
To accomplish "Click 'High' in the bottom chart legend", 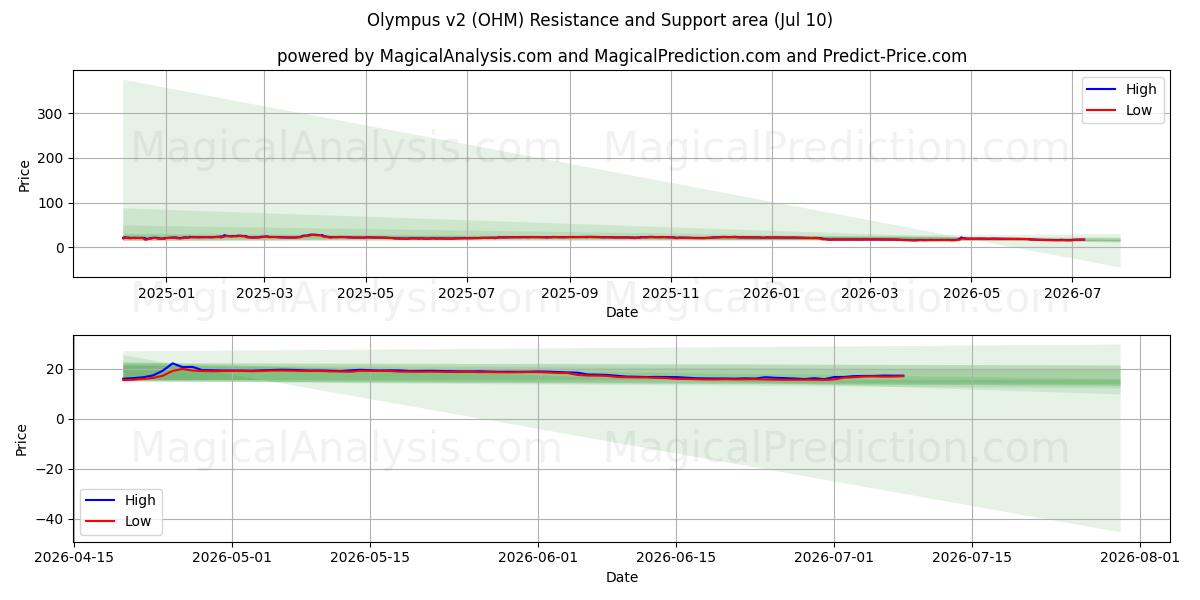I will point(140,500).
